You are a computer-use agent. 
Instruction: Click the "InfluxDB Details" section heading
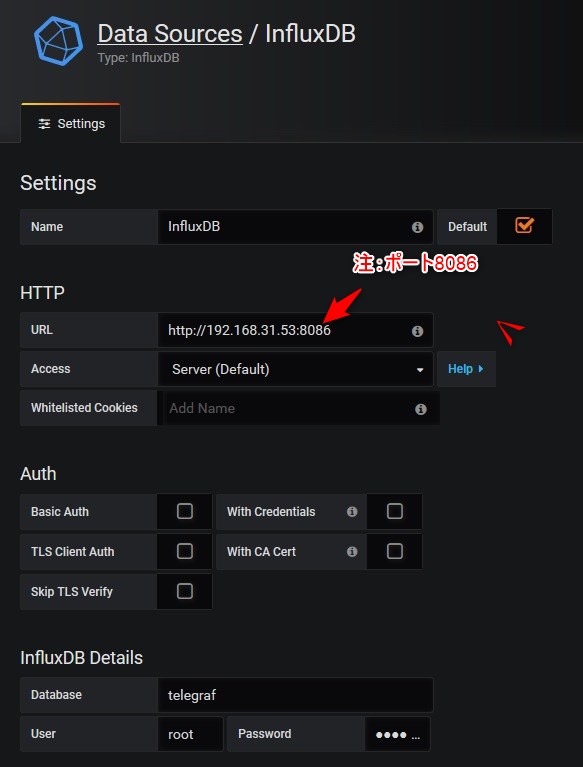82,657
